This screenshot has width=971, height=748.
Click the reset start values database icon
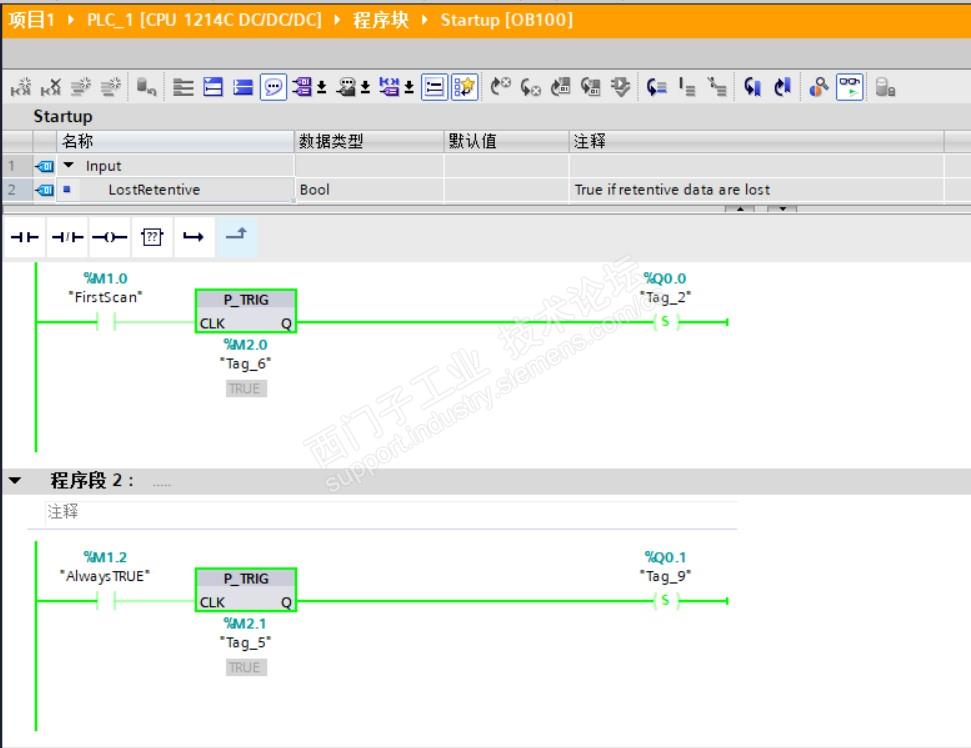click(x=146, y=87)
